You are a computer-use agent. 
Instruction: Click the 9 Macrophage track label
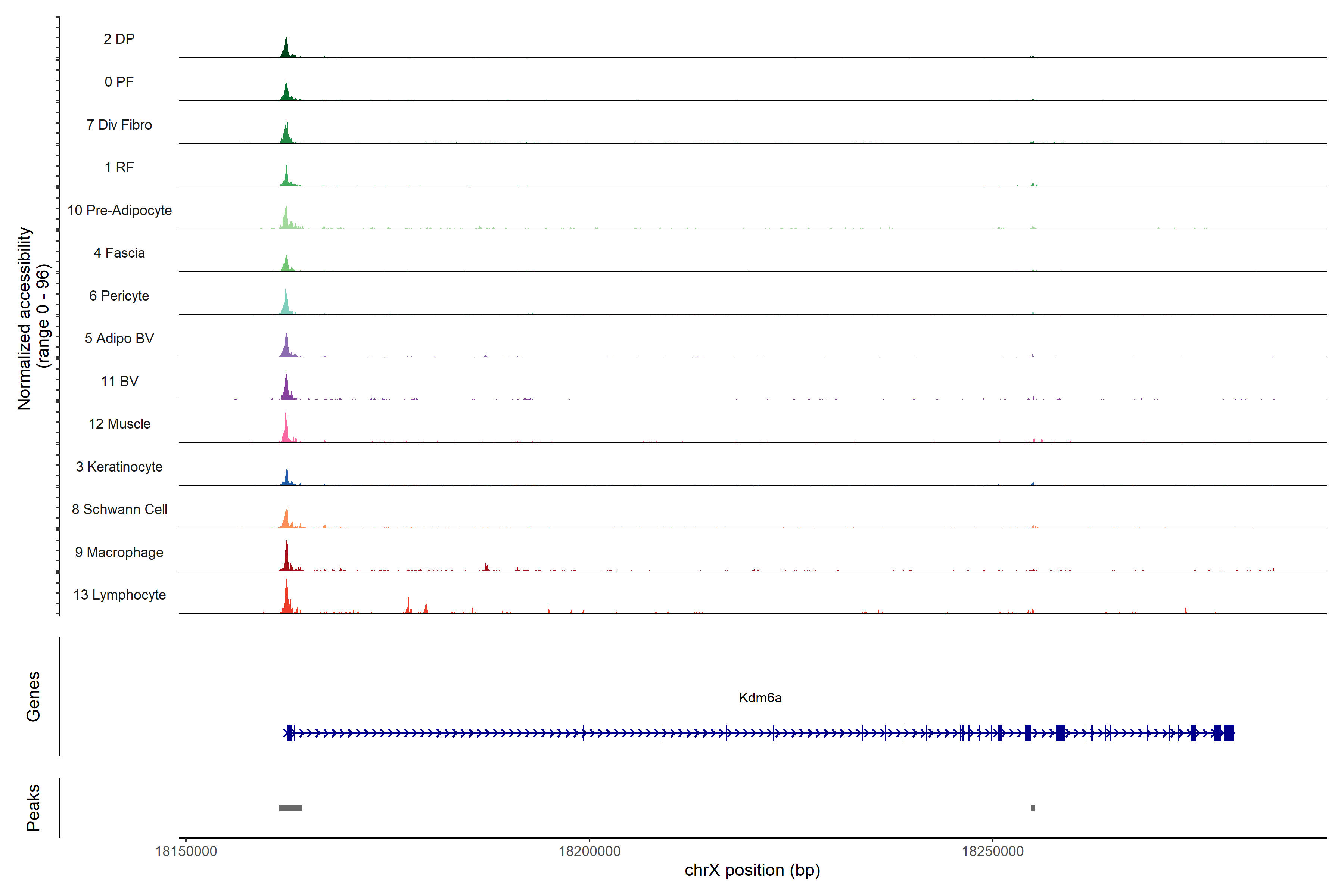(119, 552)
